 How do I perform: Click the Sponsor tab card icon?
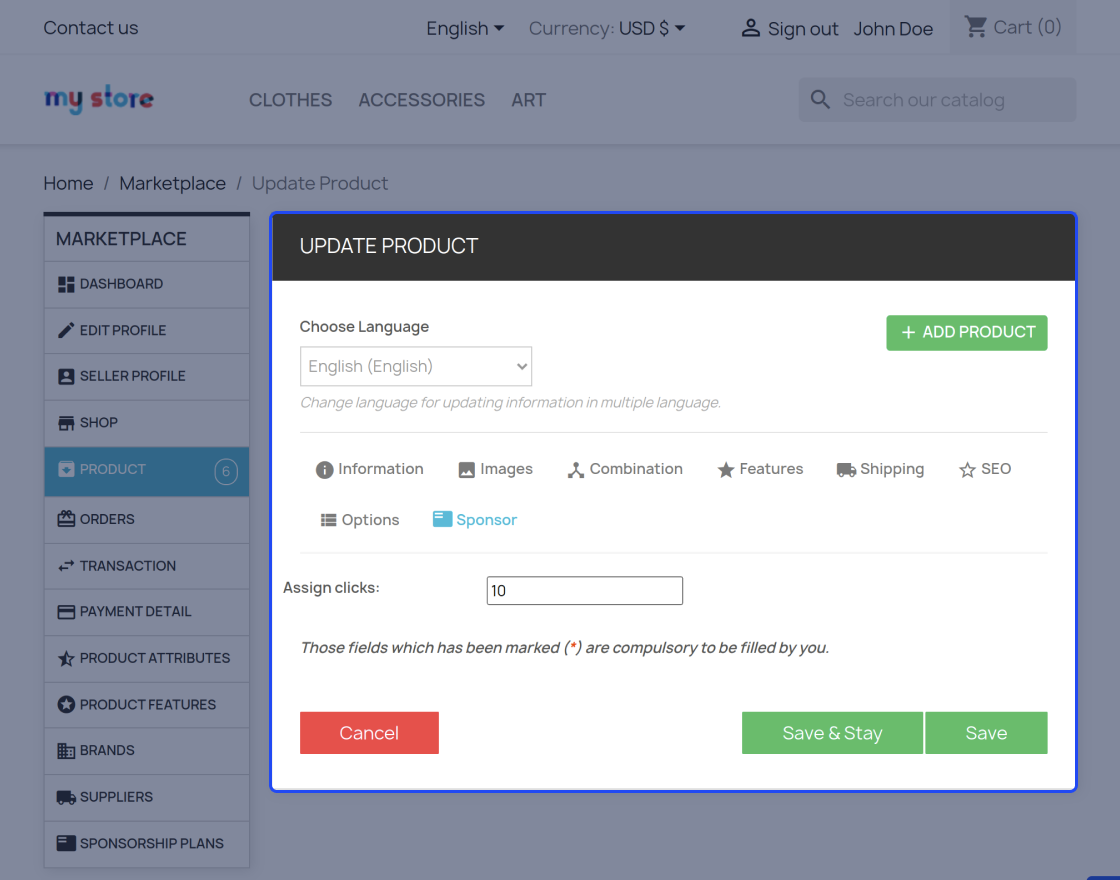coord(442,519)
